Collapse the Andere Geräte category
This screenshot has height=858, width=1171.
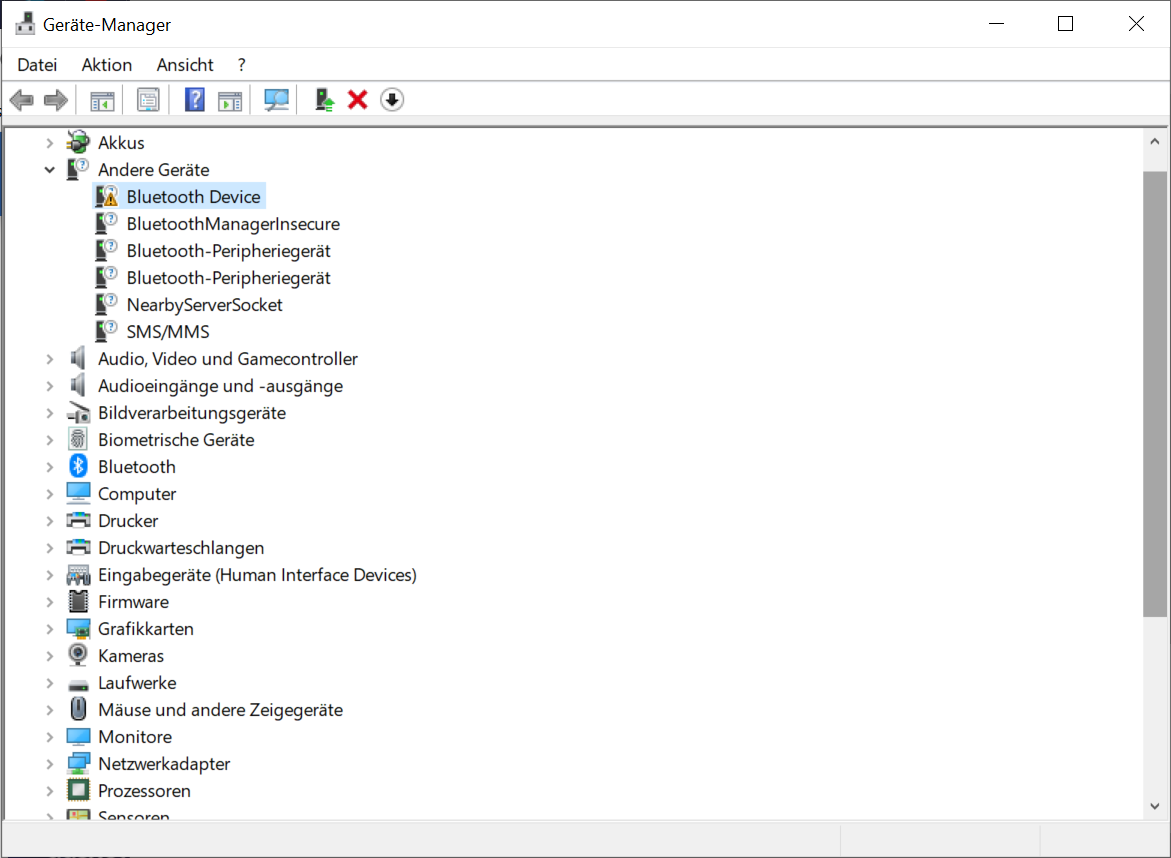click(x=49, y=170)
